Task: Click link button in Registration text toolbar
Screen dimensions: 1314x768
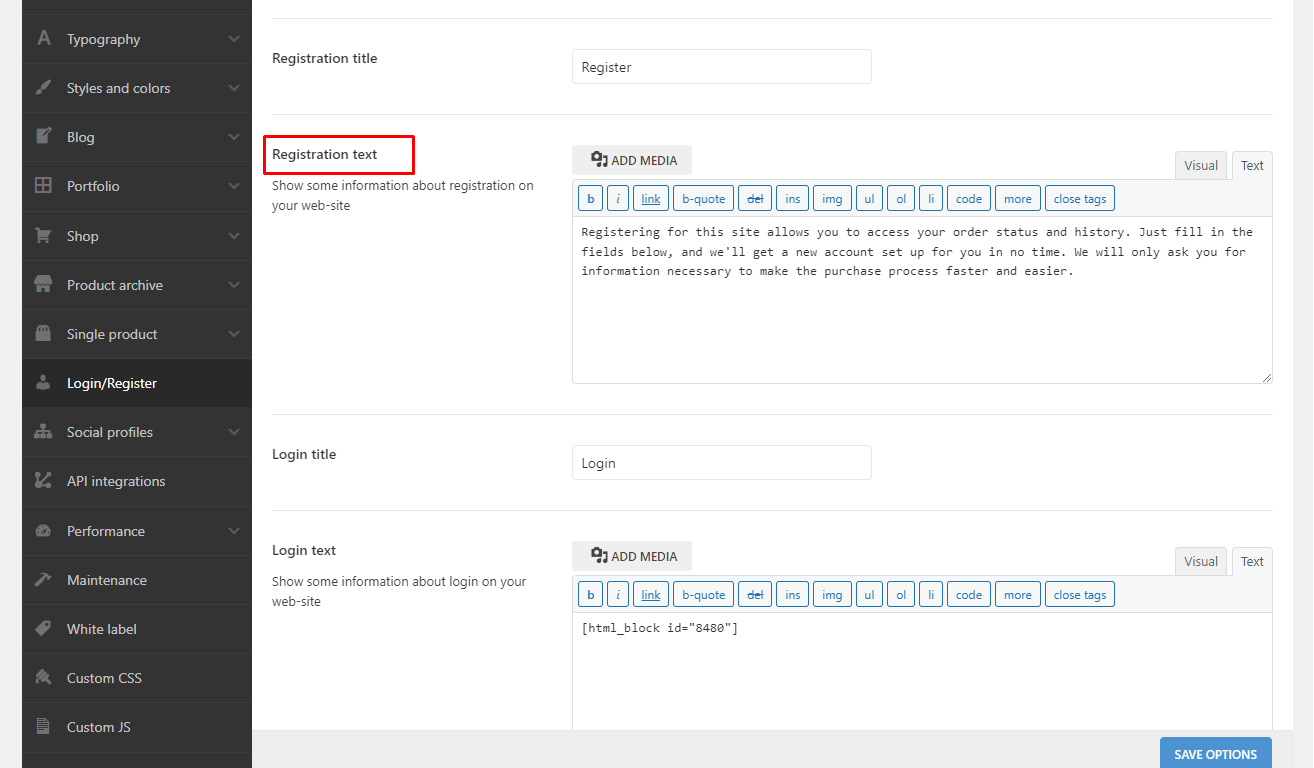Action: coord(651,199)
